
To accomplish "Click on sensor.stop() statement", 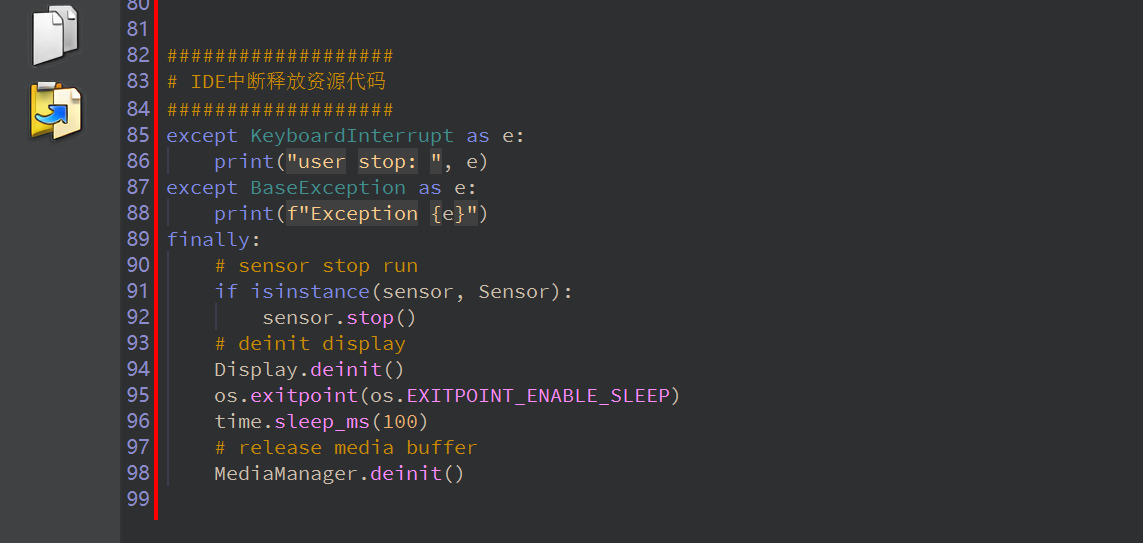I will coord(338,317).
